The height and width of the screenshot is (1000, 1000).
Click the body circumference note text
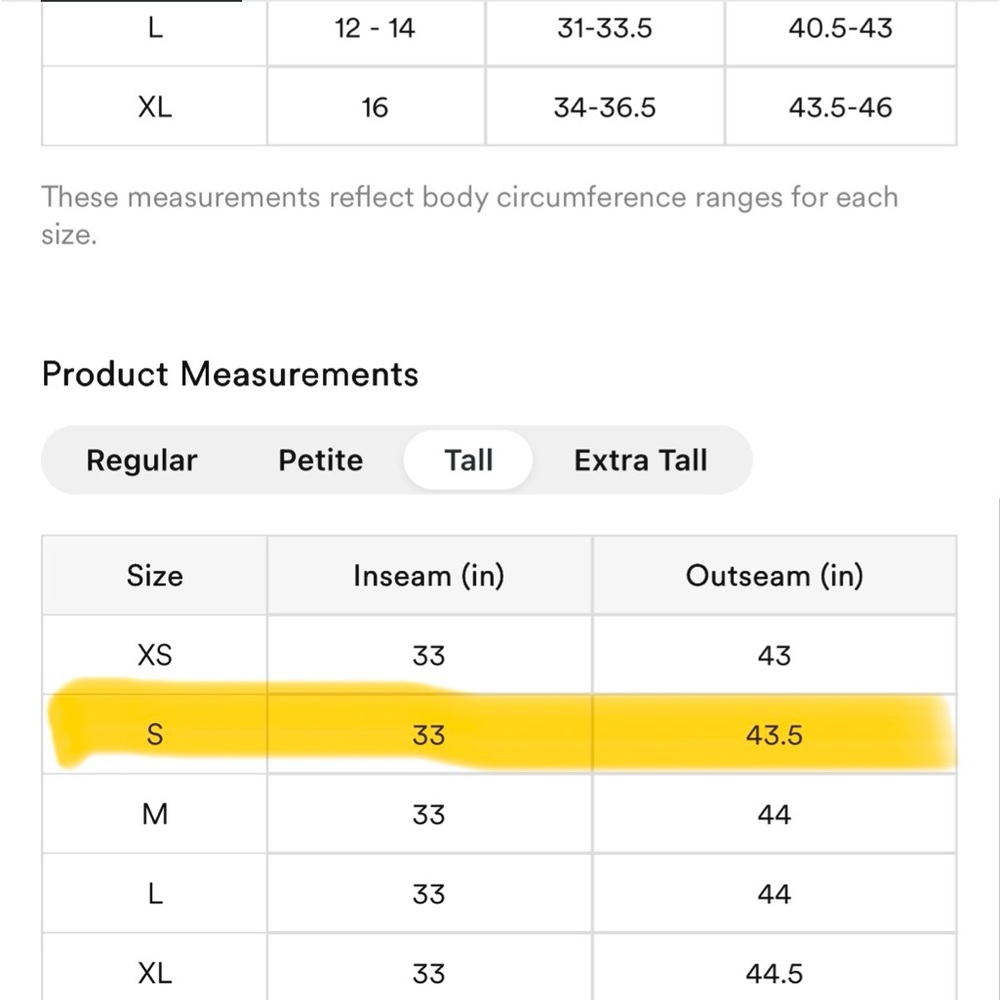(x=470, y=216)
